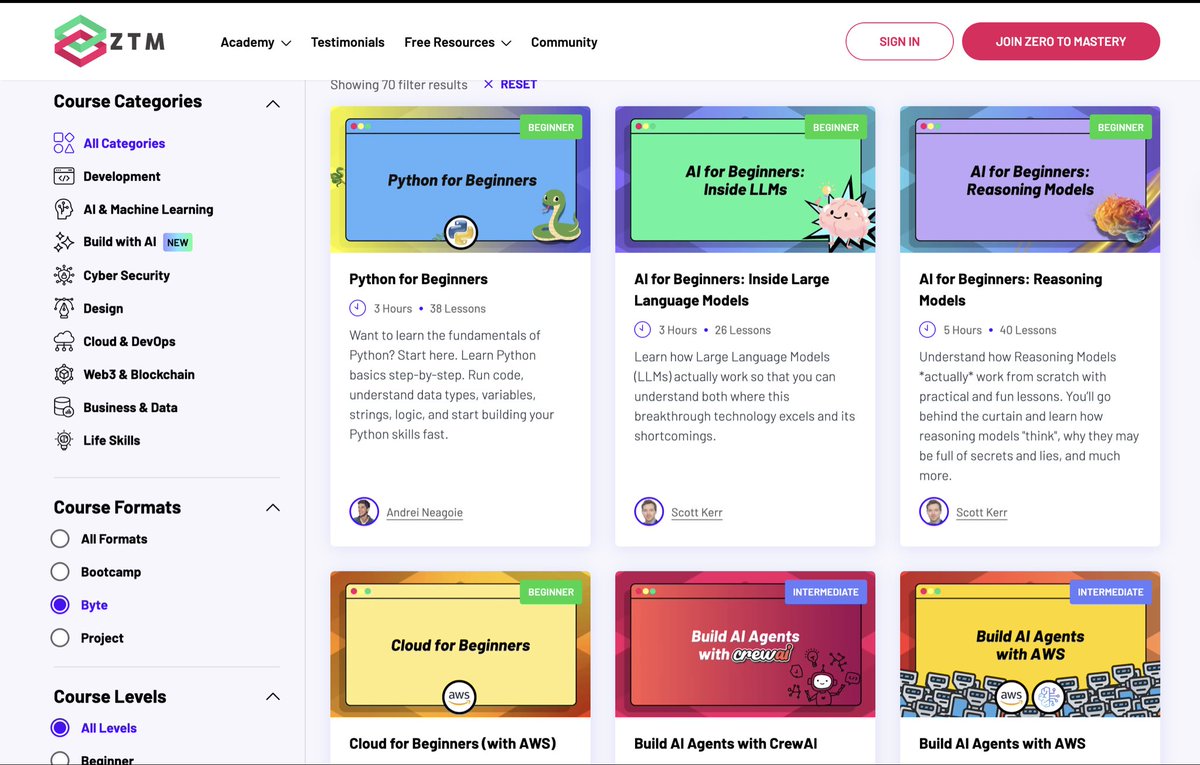Image resolution: width=1200 pixels, height=765 pixels.
Task: Open the Testimonials page
Action: [x=348, y=42]
